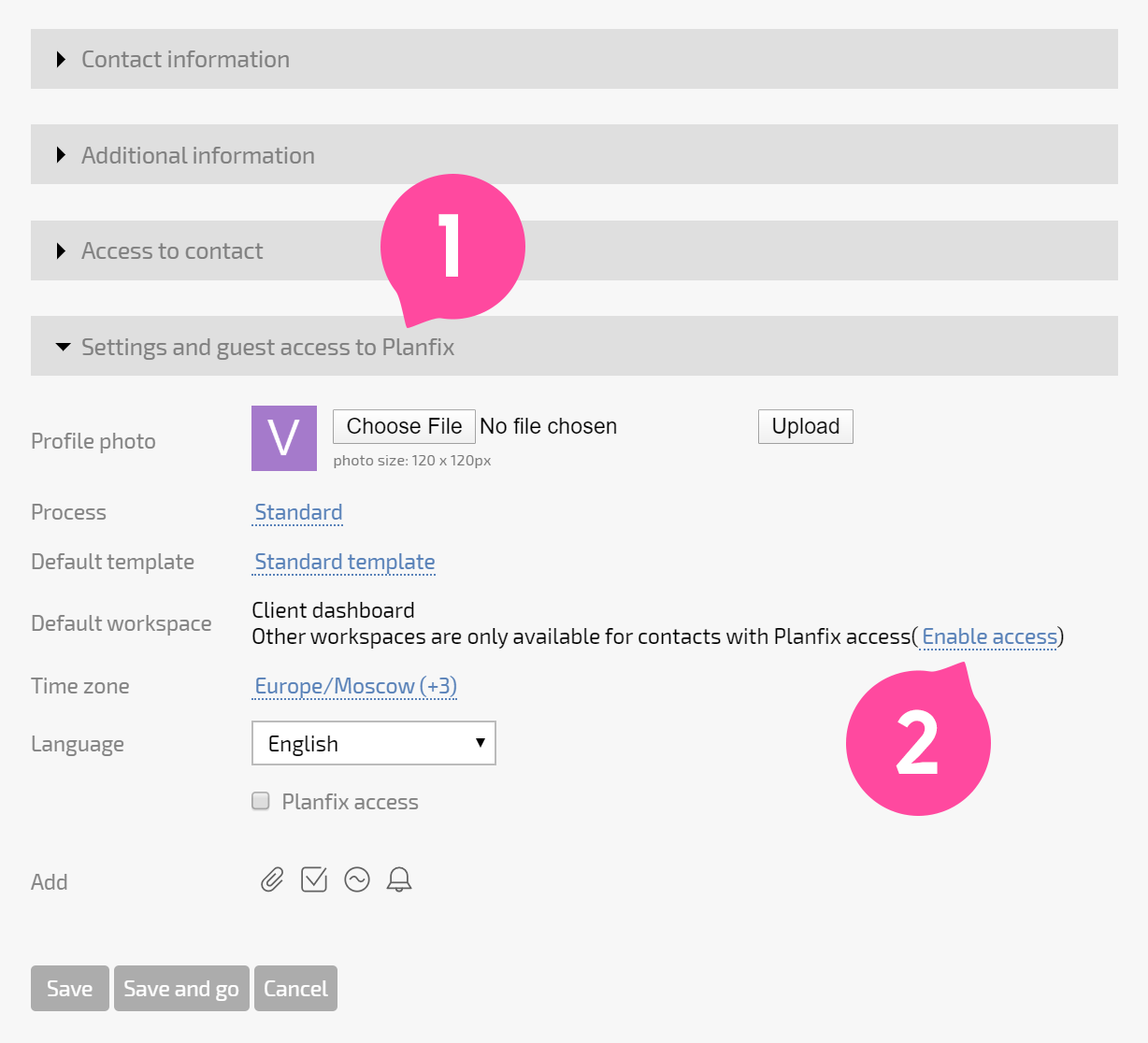Open the Language dropdown showing English
Viewport: 1148px width, 1043px height.
pyautogui.click(x=374, y=743)
